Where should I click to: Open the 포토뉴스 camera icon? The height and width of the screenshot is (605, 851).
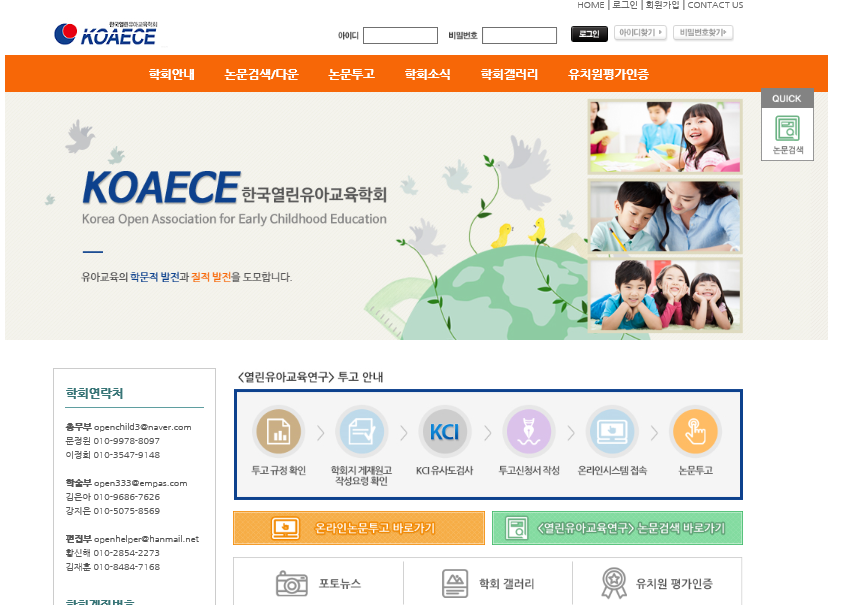click(x=291, y=584)
